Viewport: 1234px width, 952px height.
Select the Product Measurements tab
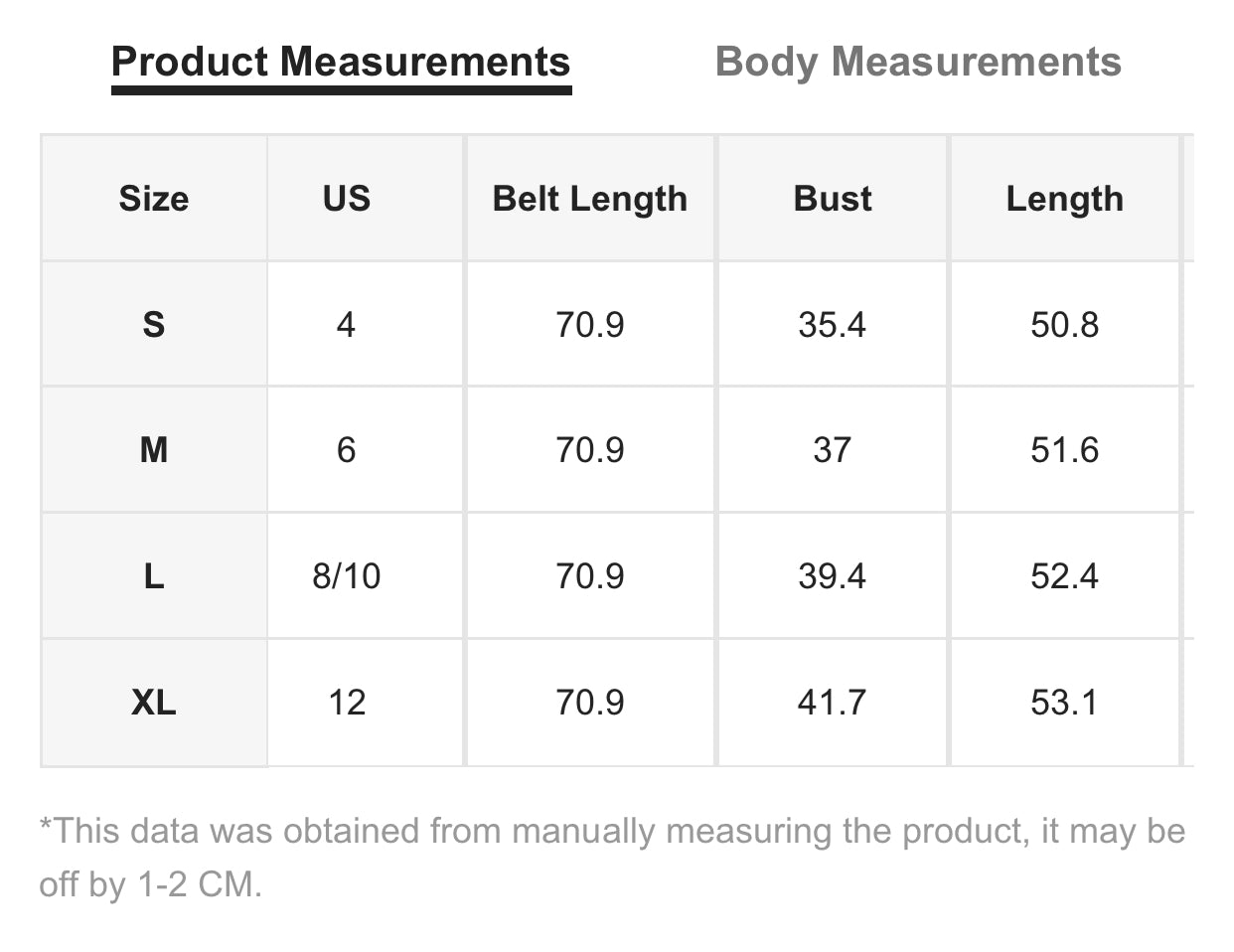(341, 62)
